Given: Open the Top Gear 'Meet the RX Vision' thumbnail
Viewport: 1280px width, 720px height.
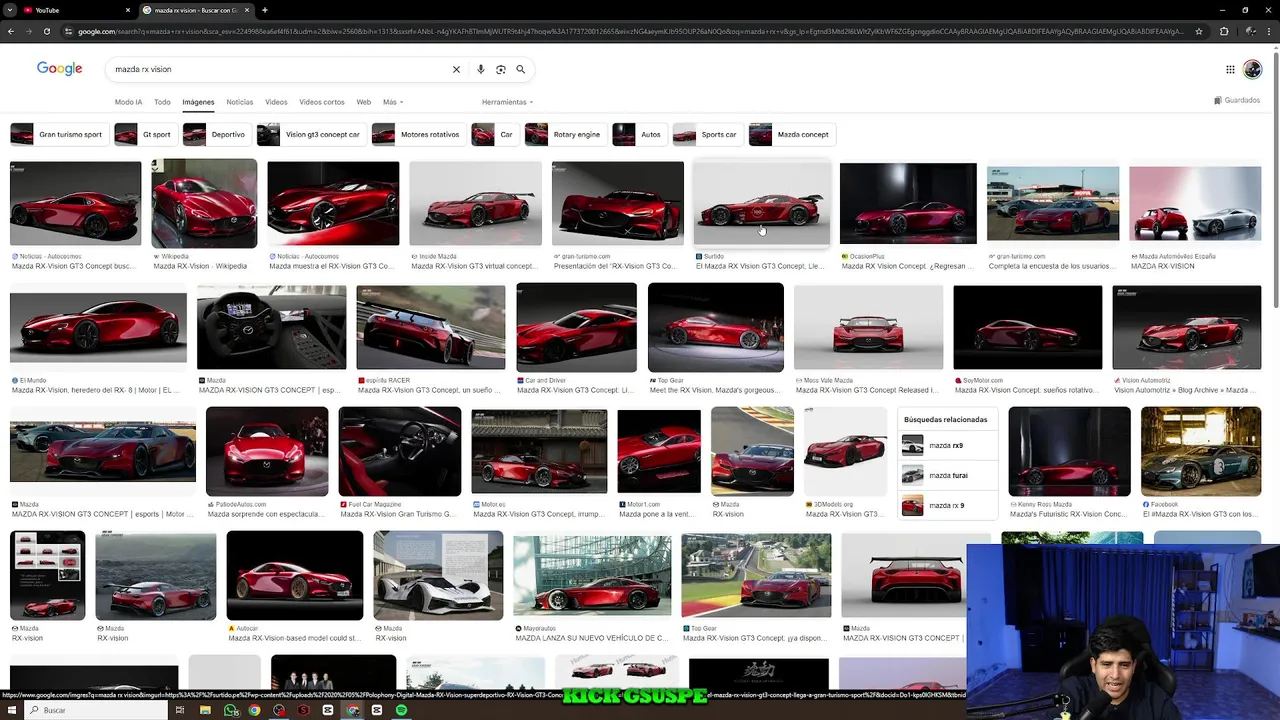Looking at the screenshot, I should (716, 327).
